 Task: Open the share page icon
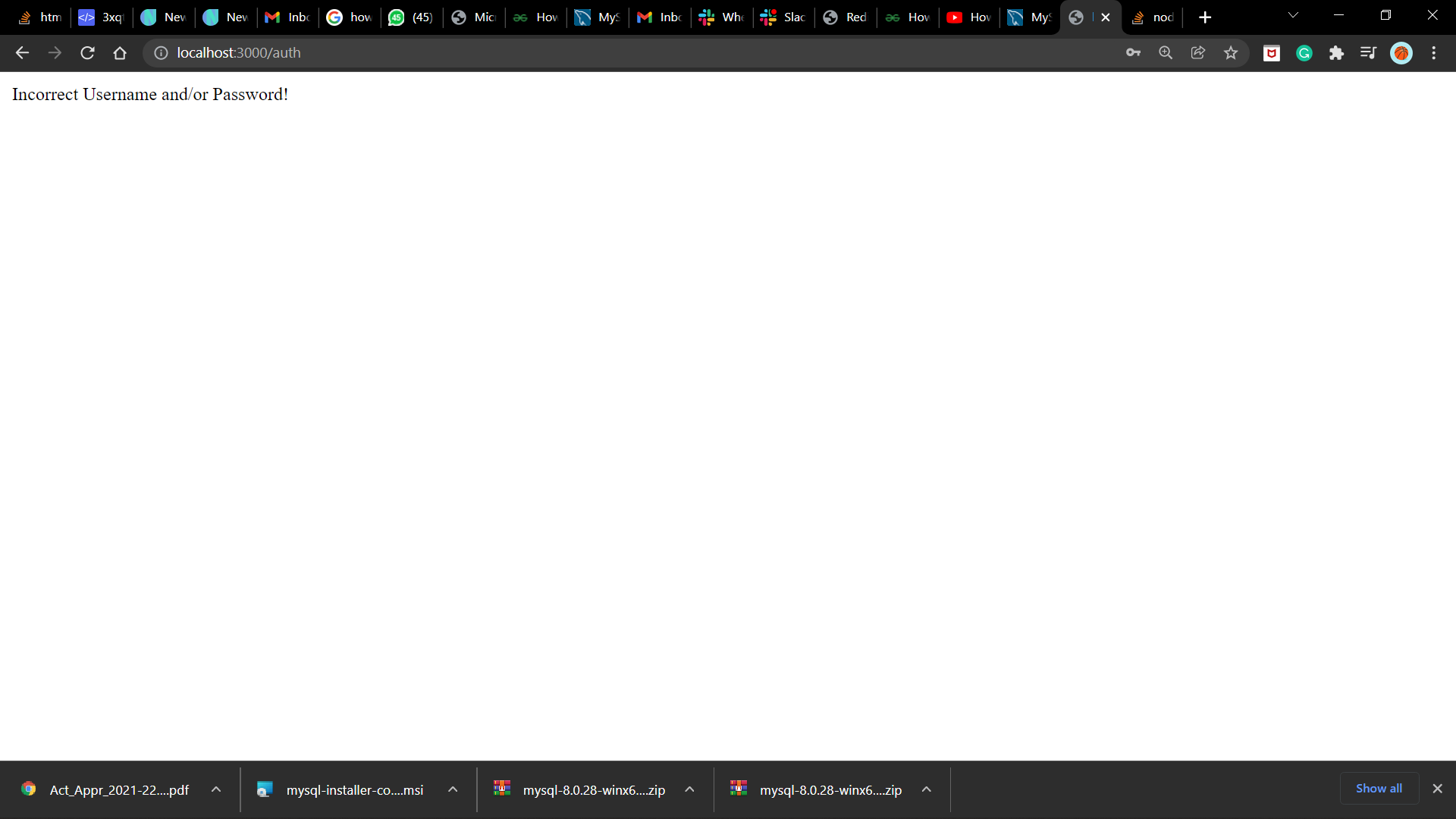pos(1198,53)
